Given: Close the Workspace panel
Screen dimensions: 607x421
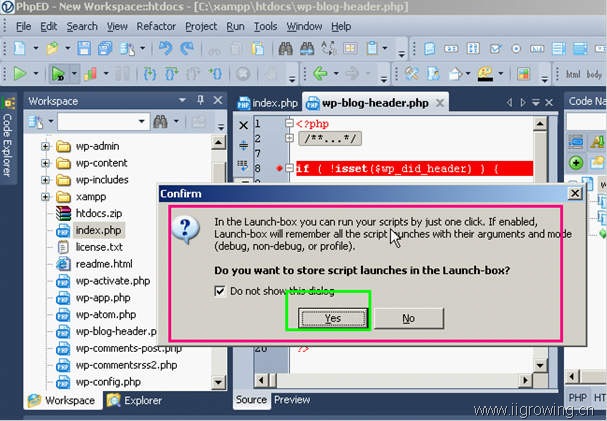Looking at the screenshot, I should [218, 100].
